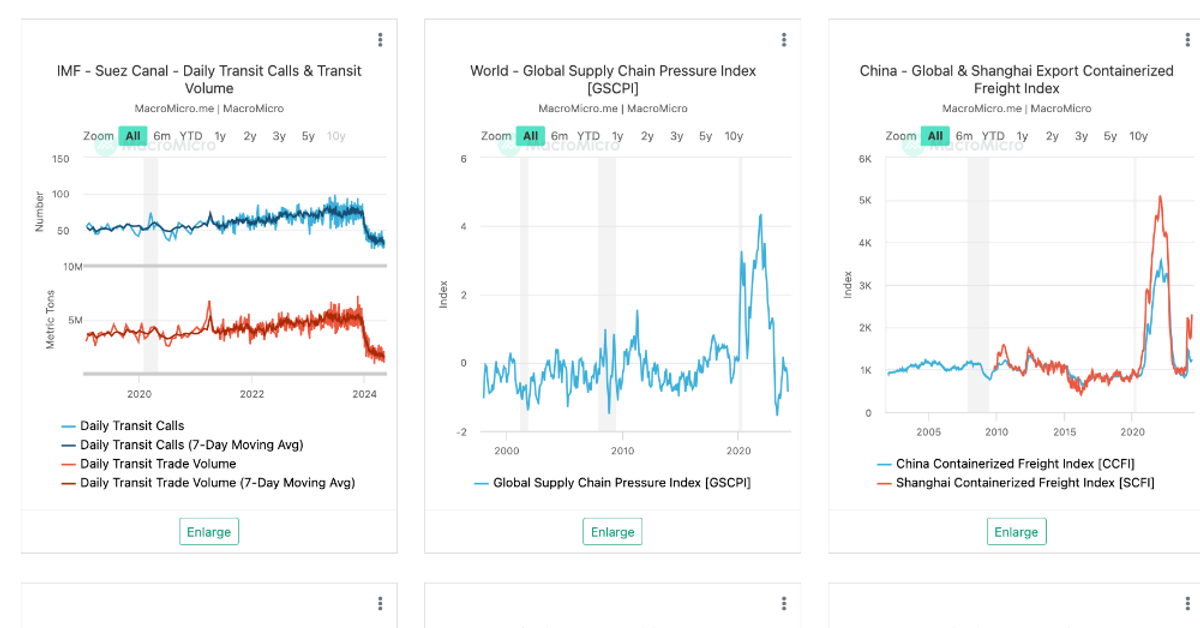The width and height of the screenshot is (1200, 628).
Task: Set Freight Index chart zoom to 5y
Action: [x=1110, y=136]
